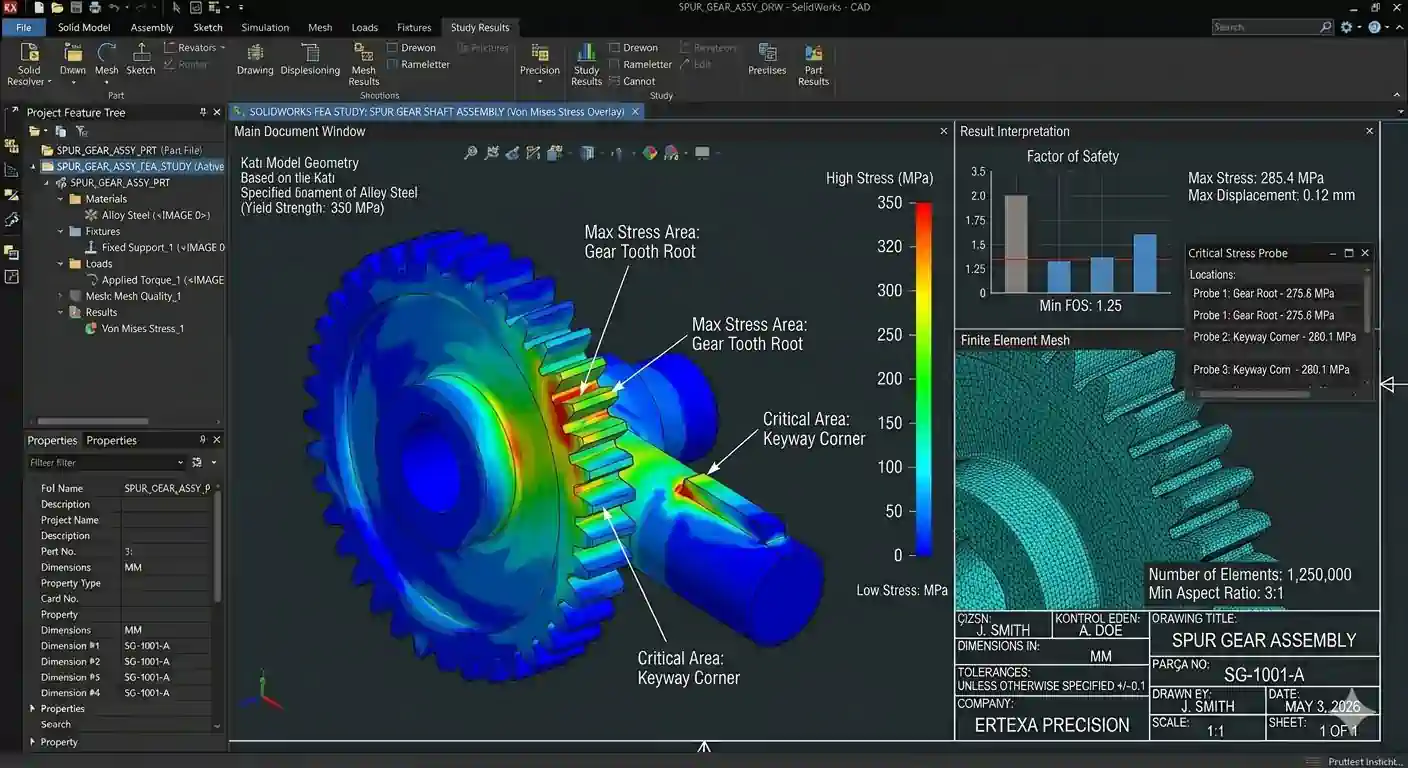Toggle the Cannot checkbox in the Study group

click(615, 81)
